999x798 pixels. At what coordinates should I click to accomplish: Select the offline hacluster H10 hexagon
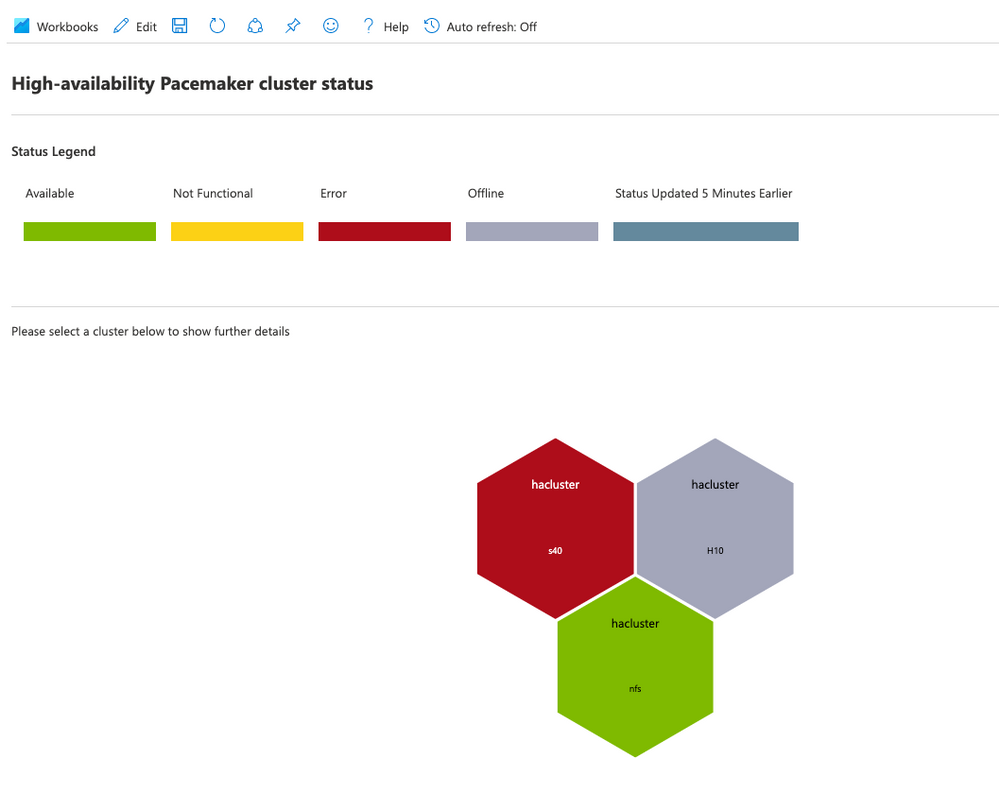point(715,525)
